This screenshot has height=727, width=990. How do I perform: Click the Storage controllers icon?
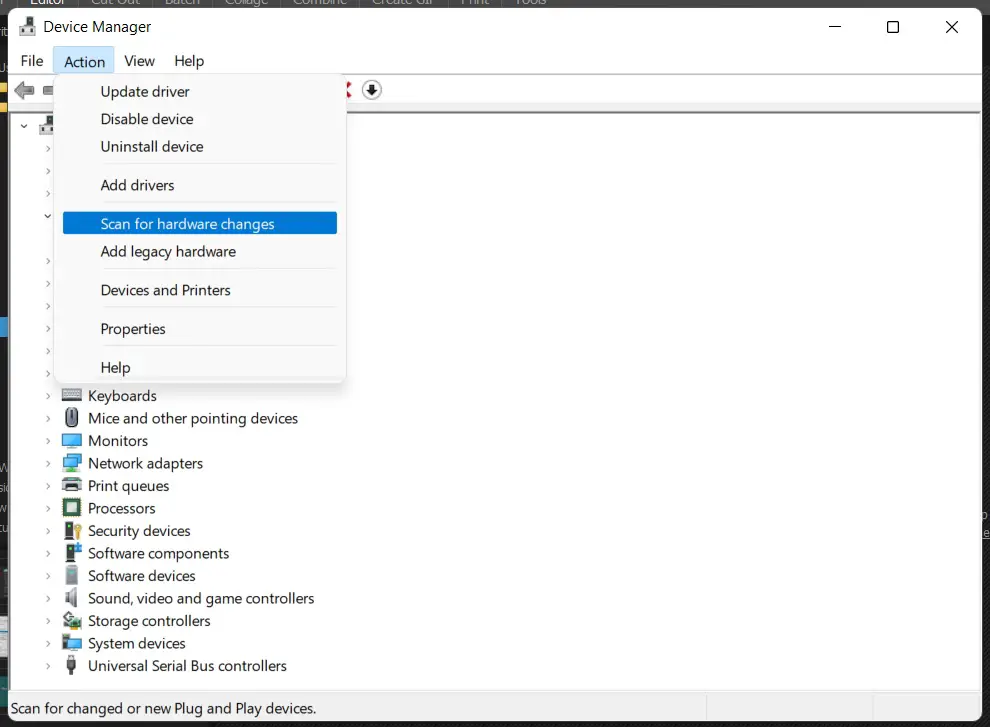[x=72, y=620]
